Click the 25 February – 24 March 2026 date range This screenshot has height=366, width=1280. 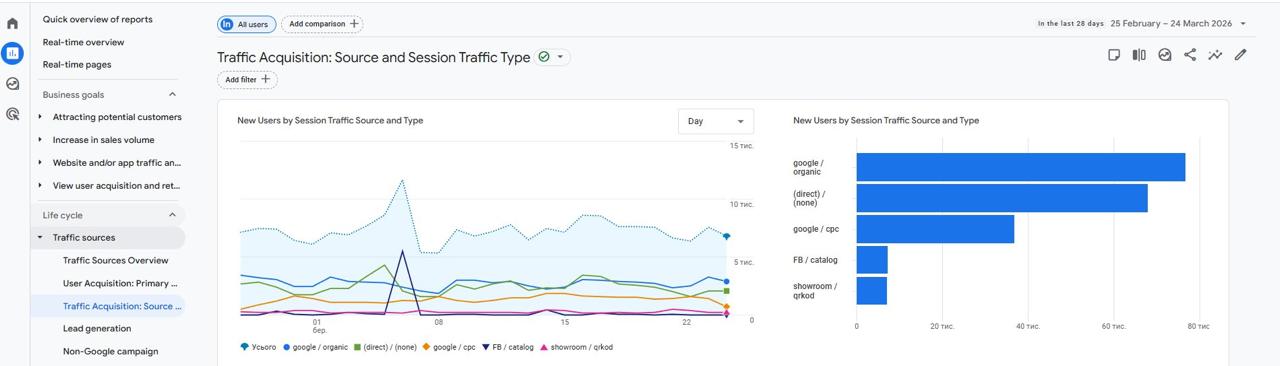pyautogui.click(x=1171, y=23)
